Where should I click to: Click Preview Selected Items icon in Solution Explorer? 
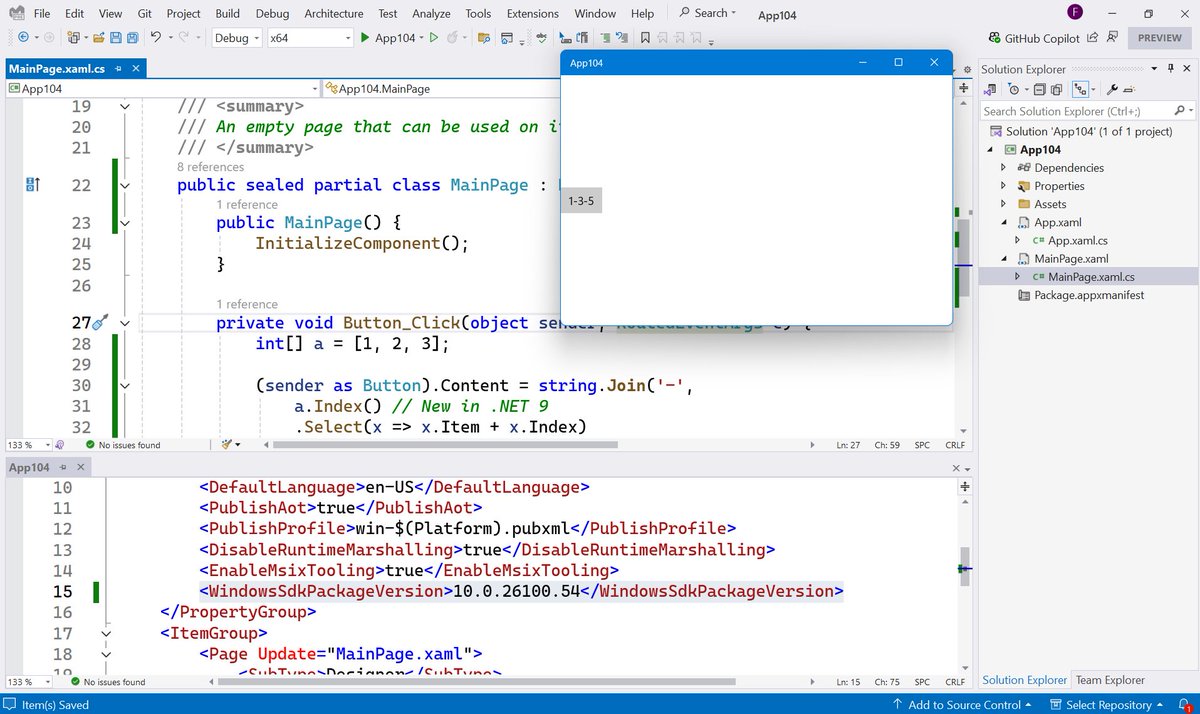point(1130,89)
